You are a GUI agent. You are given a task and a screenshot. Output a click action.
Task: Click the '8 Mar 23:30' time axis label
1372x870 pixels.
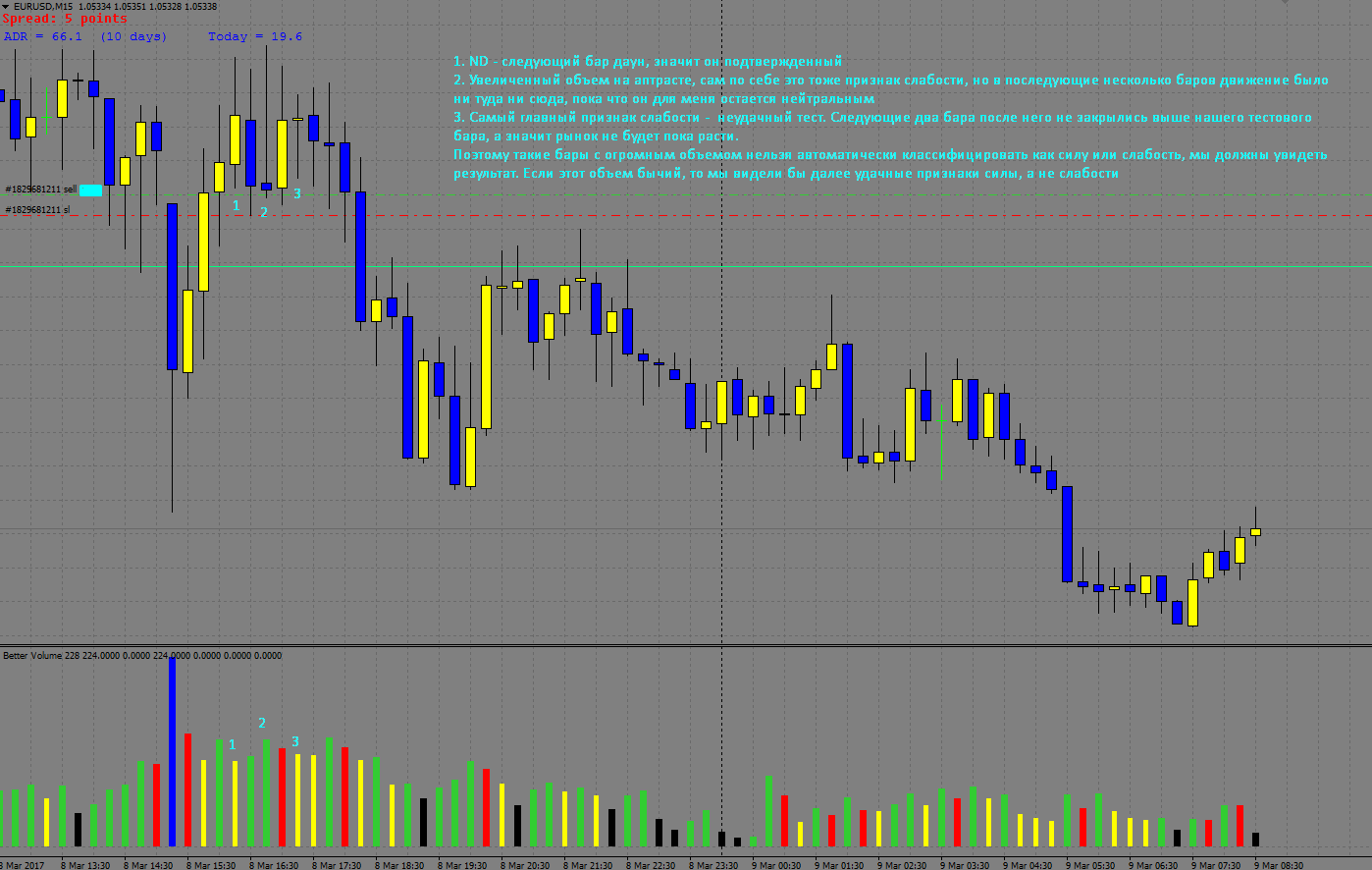coord(713,865)
